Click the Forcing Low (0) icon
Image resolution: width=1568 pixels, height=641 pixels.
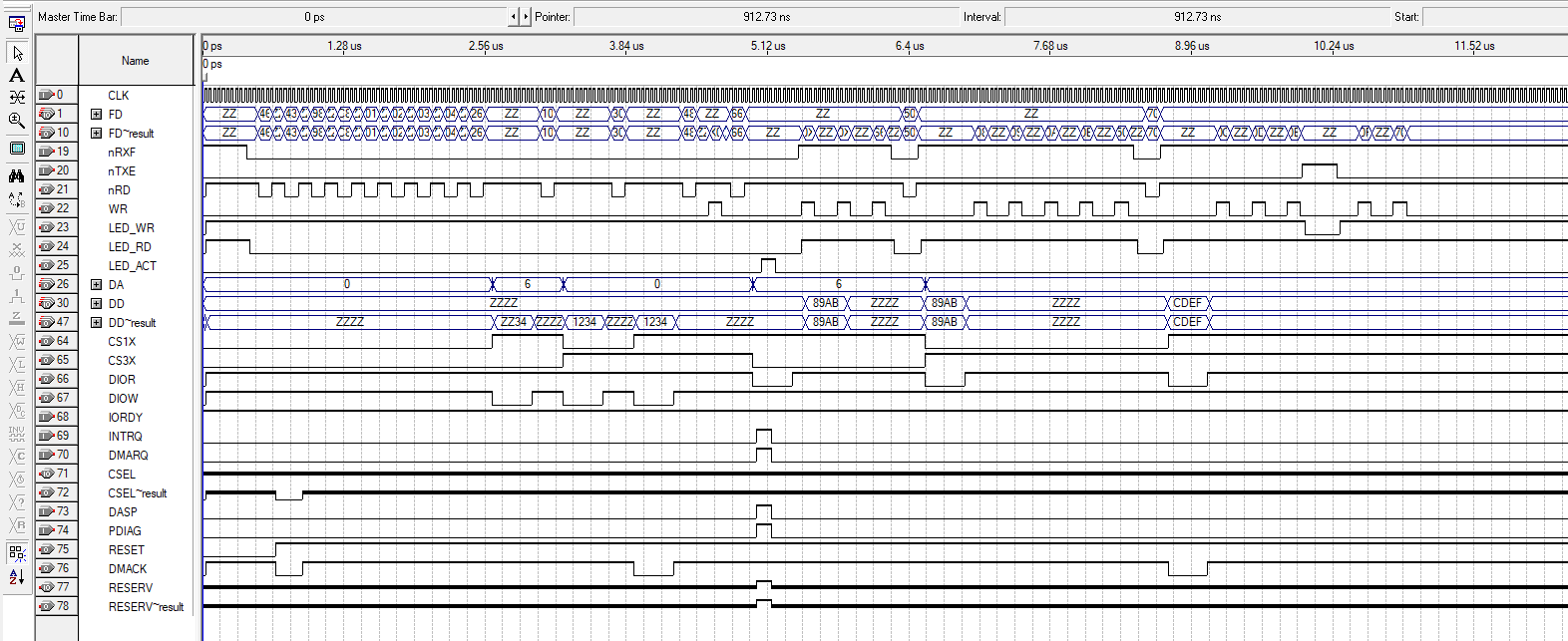click(x=17, y=272)
